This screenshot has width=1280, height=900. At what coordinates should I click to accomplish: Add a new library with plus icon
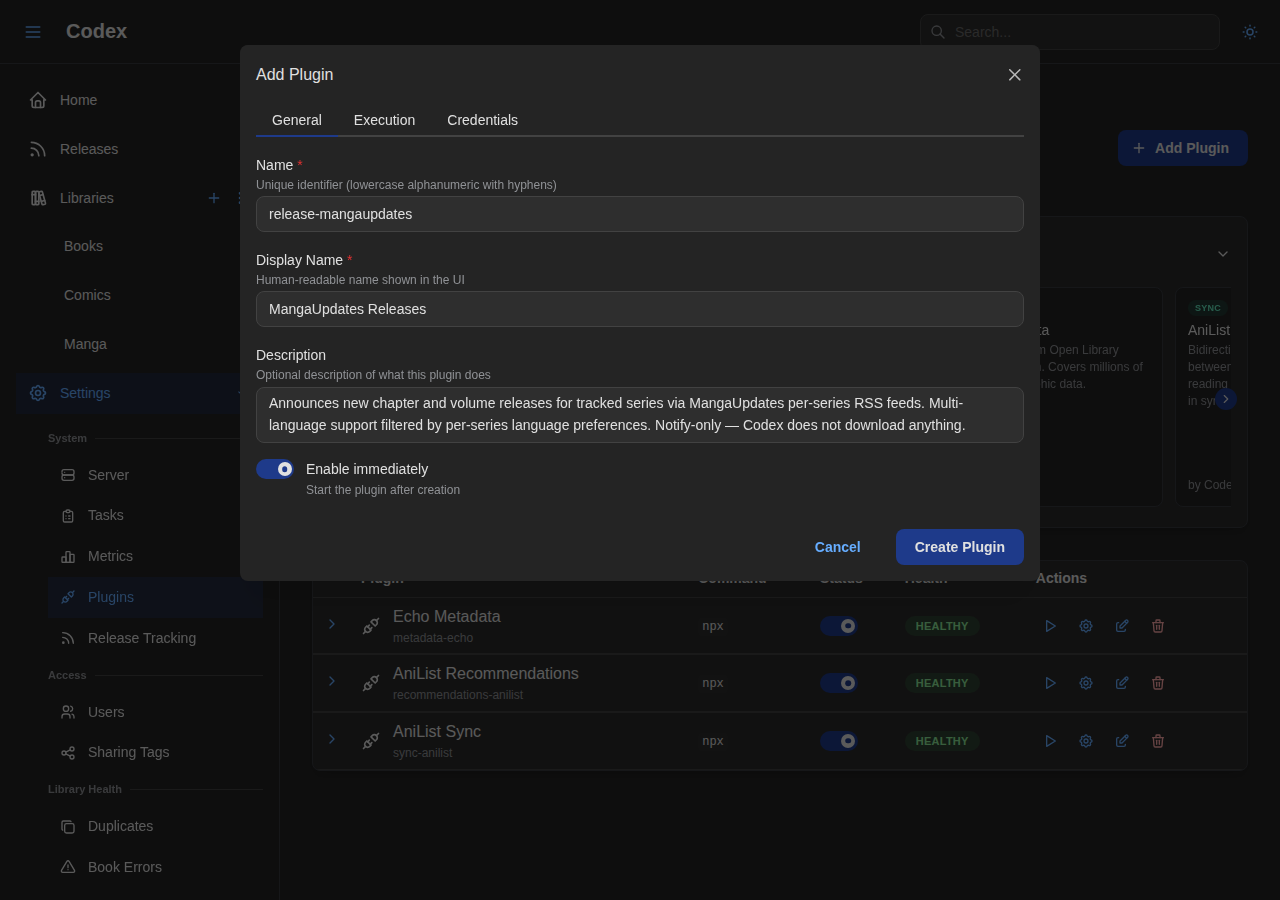click(214, 198)
